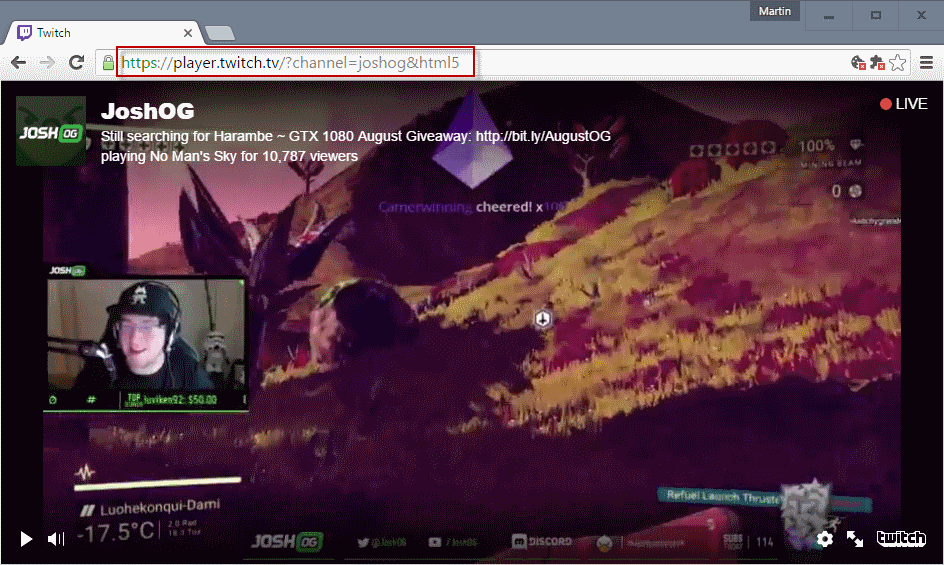Open a new tab
This screenshot has width=944, height=565.
(220, 34)
